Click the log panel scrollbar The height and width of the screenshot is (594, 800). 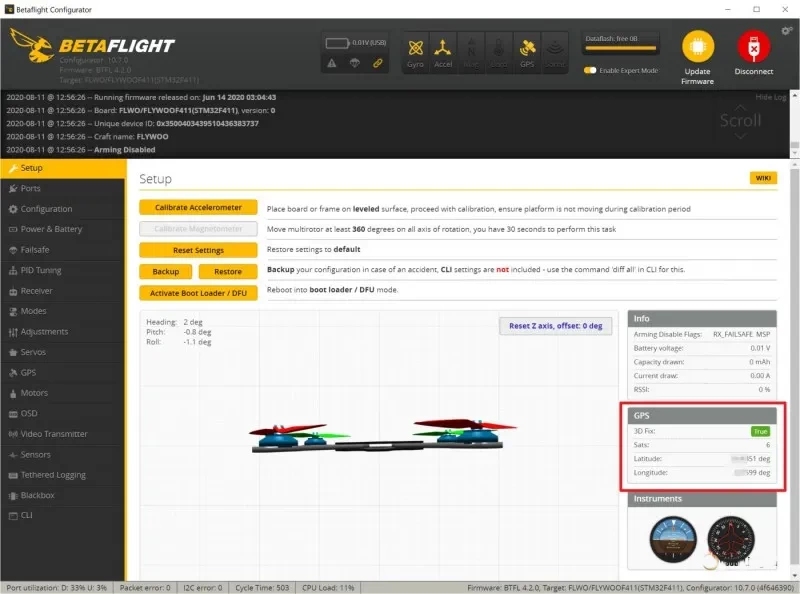[x=794, y=124]
